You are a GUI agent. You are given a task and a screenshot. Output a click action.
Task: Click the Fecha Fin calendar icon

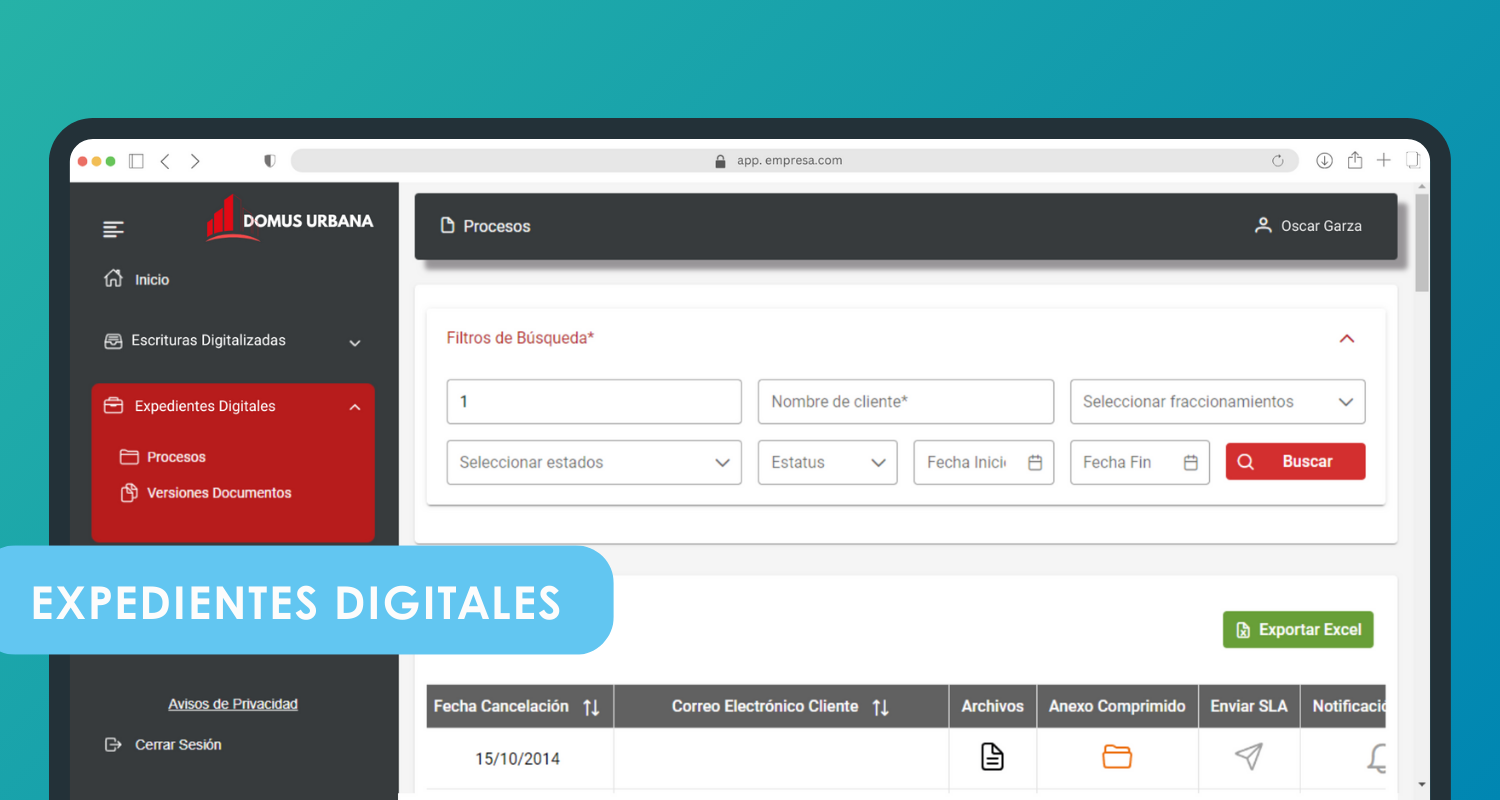point(1190,463)
